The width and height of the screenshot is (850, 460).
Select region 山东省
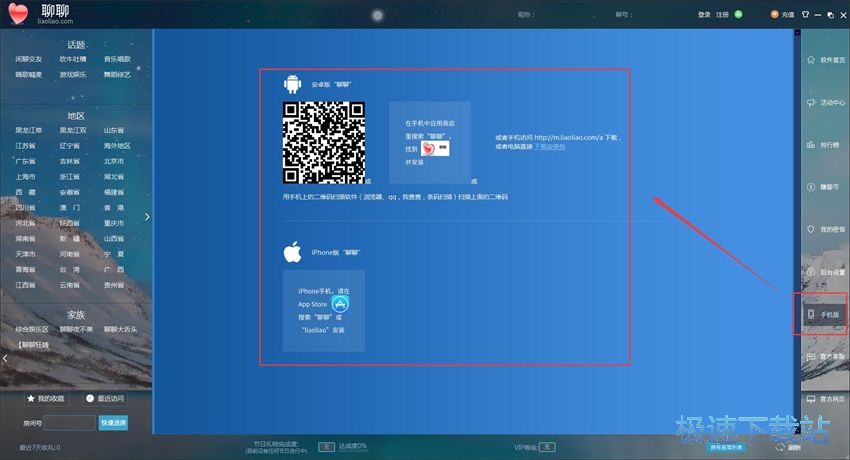click(x=114, y=131)
